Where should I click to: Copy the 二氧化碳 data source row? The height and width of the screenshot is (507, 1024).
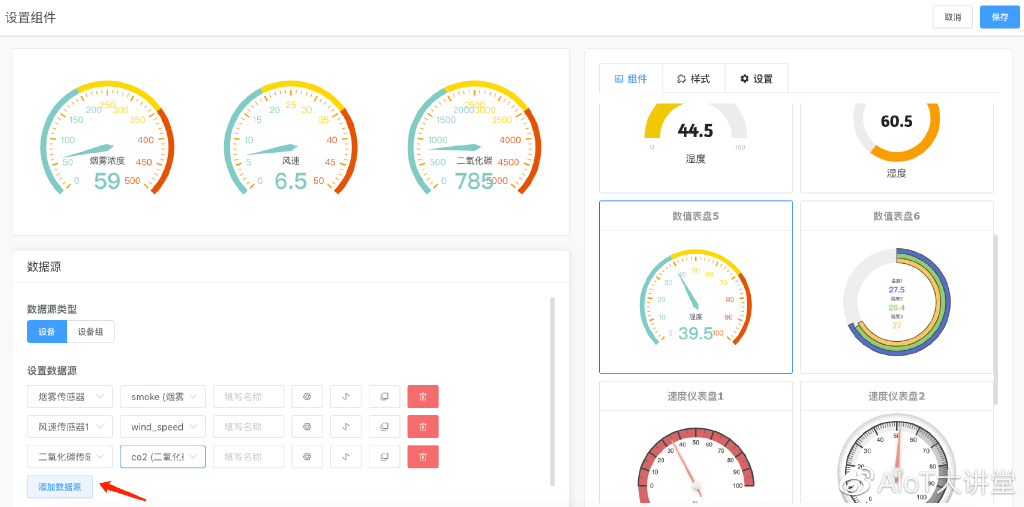point(385,457)
